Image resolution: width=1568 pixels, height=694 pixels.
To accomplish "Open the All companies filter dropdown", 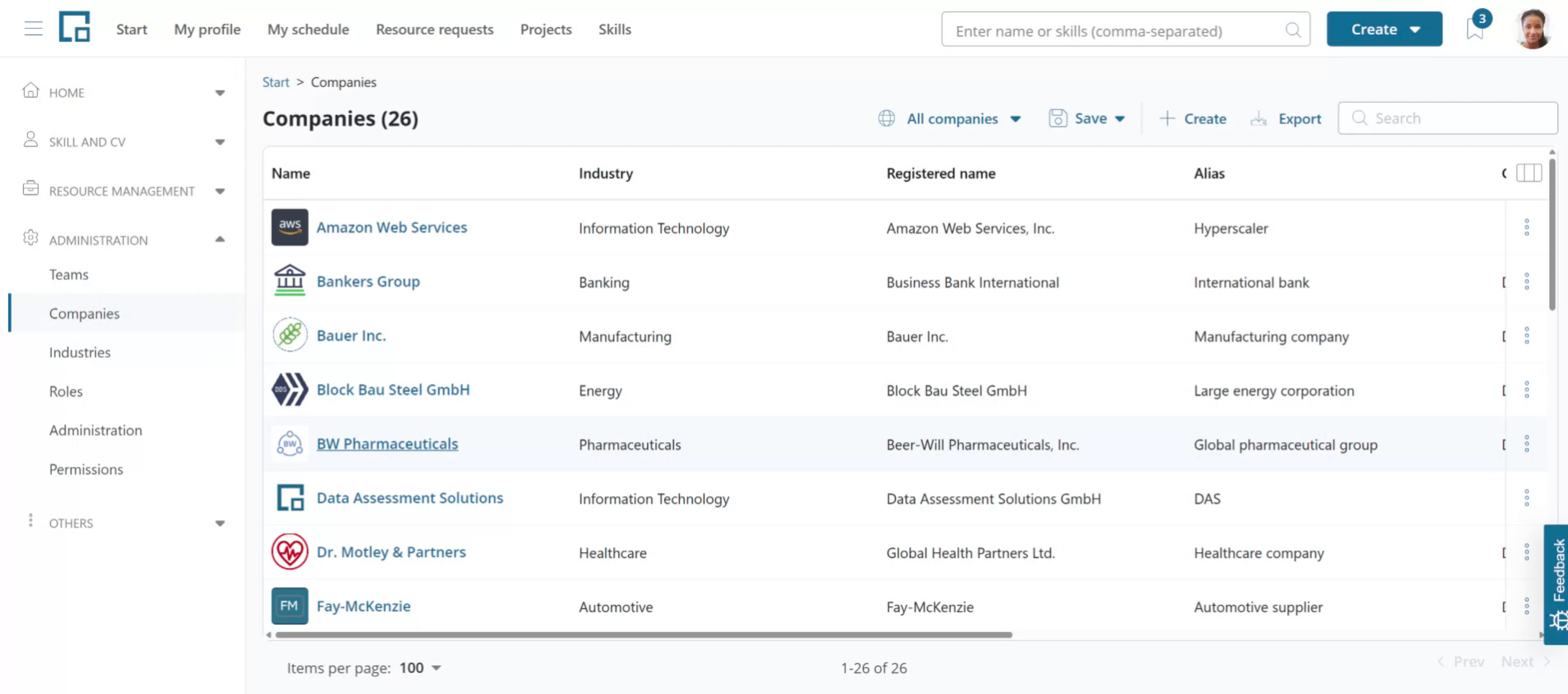I will tap(950, 118).
